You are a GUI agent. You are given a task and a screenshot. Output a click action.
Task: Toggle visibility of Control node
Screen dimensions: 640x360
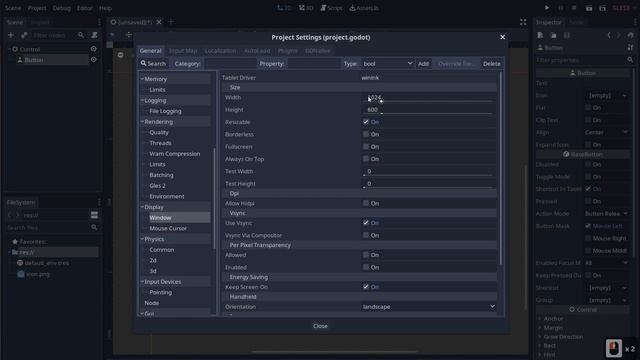93,49
